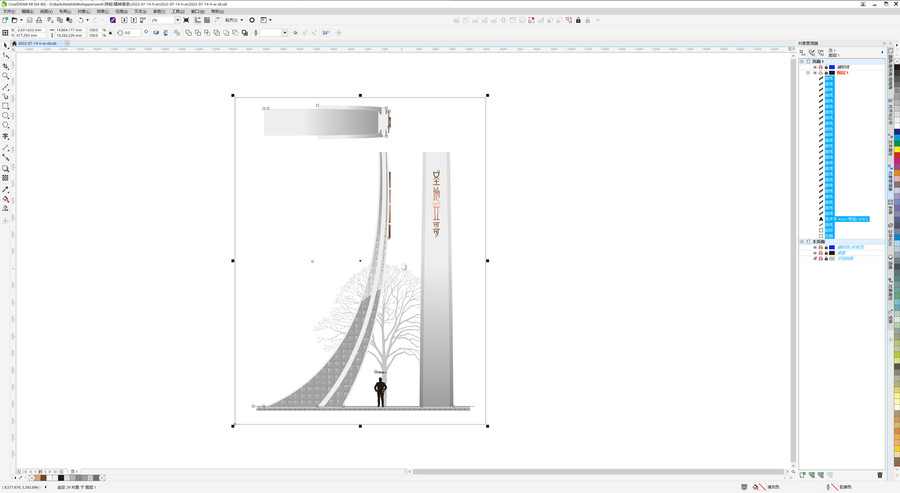Toggle printer icon of 图层1 layer

tap(821, 73)
